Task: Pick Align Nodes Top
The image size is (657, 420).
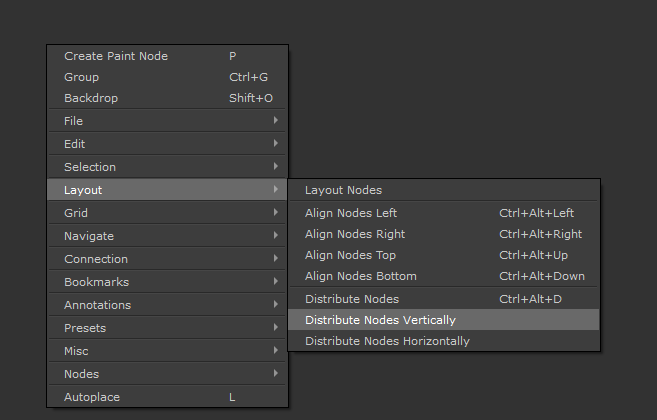Action: 350,255
